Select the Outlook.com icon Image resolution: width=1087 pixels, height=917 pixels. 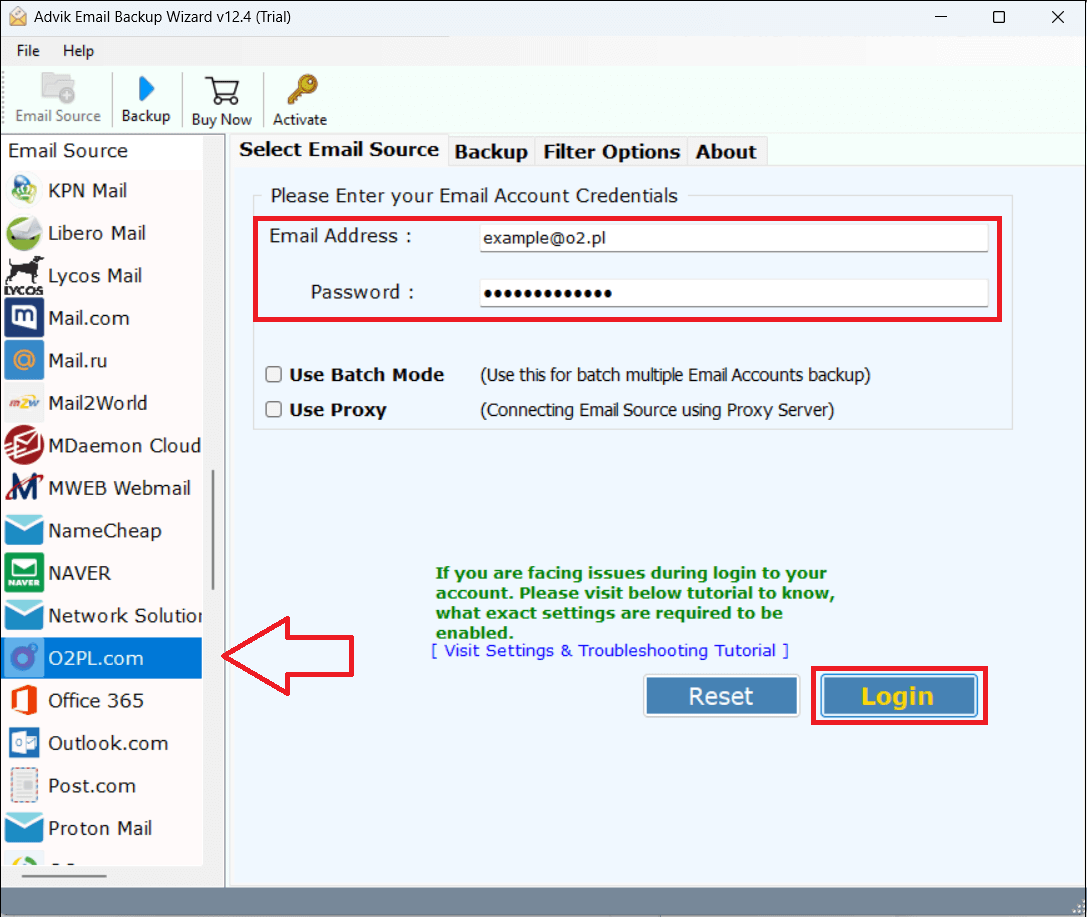tap(24, 743)
